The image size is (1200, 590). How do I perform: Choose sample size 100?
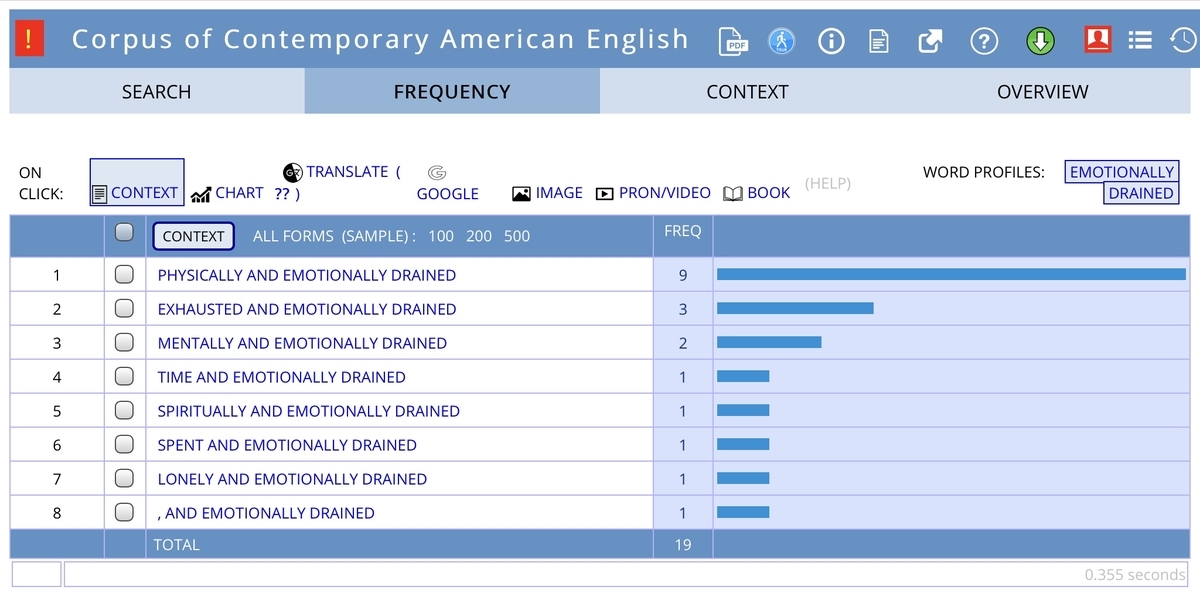[441, 236]
